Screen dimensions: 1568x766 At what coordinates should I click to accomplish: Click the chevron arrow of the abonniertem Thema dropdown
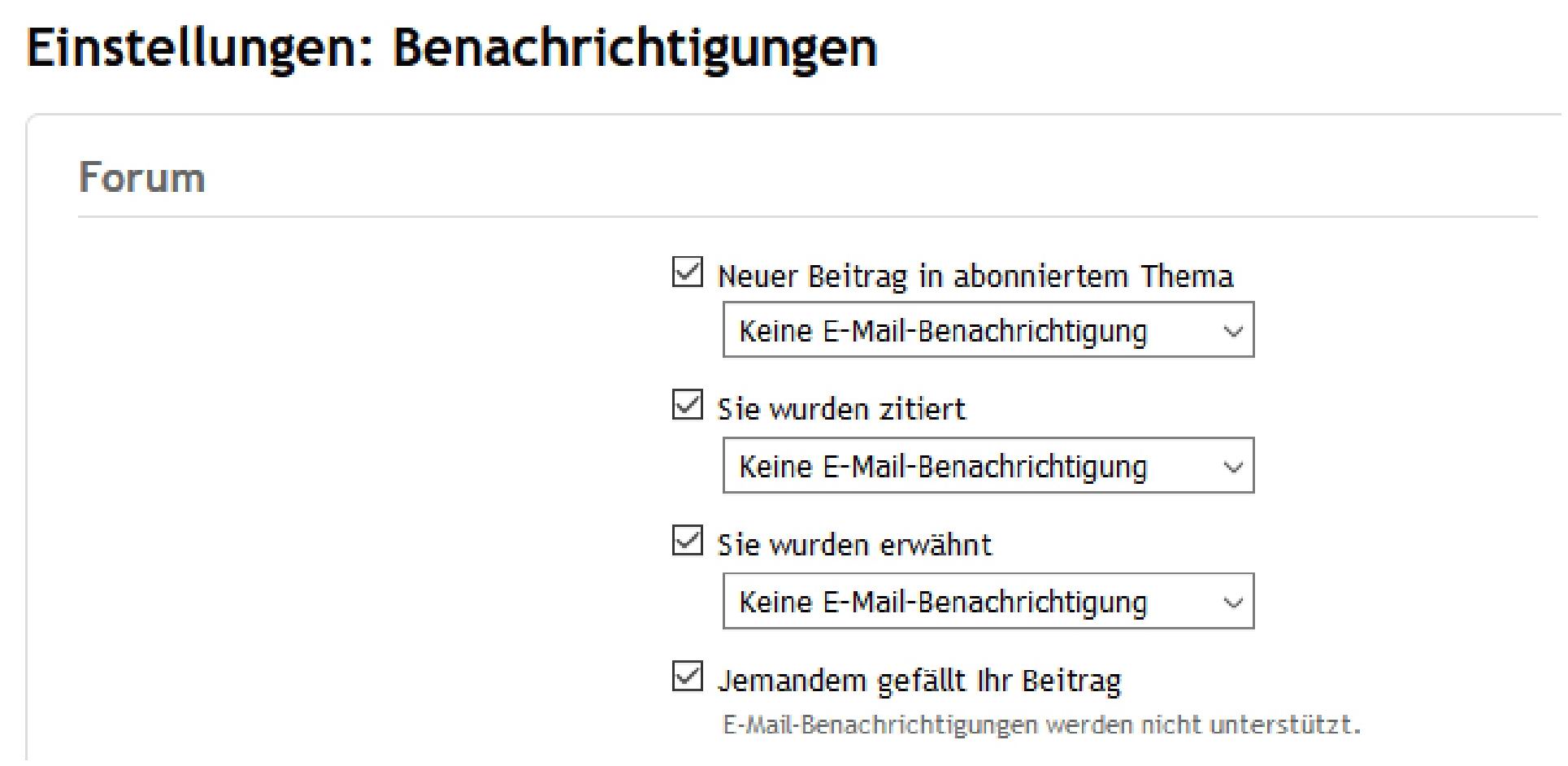[1232, 331]
